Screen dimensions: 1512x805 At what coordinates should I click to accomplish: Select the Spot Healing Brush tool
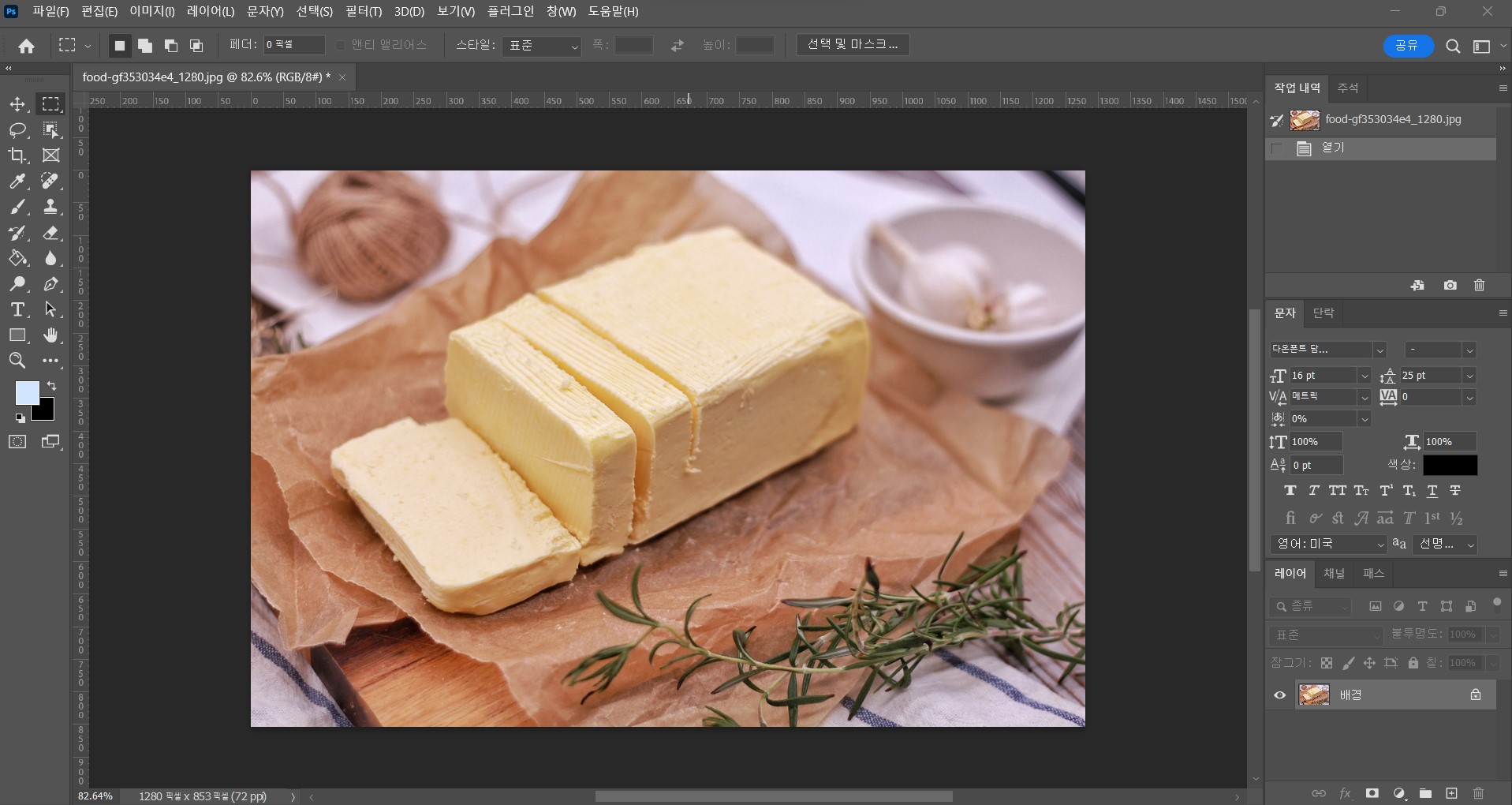click(x=51, y=182)
